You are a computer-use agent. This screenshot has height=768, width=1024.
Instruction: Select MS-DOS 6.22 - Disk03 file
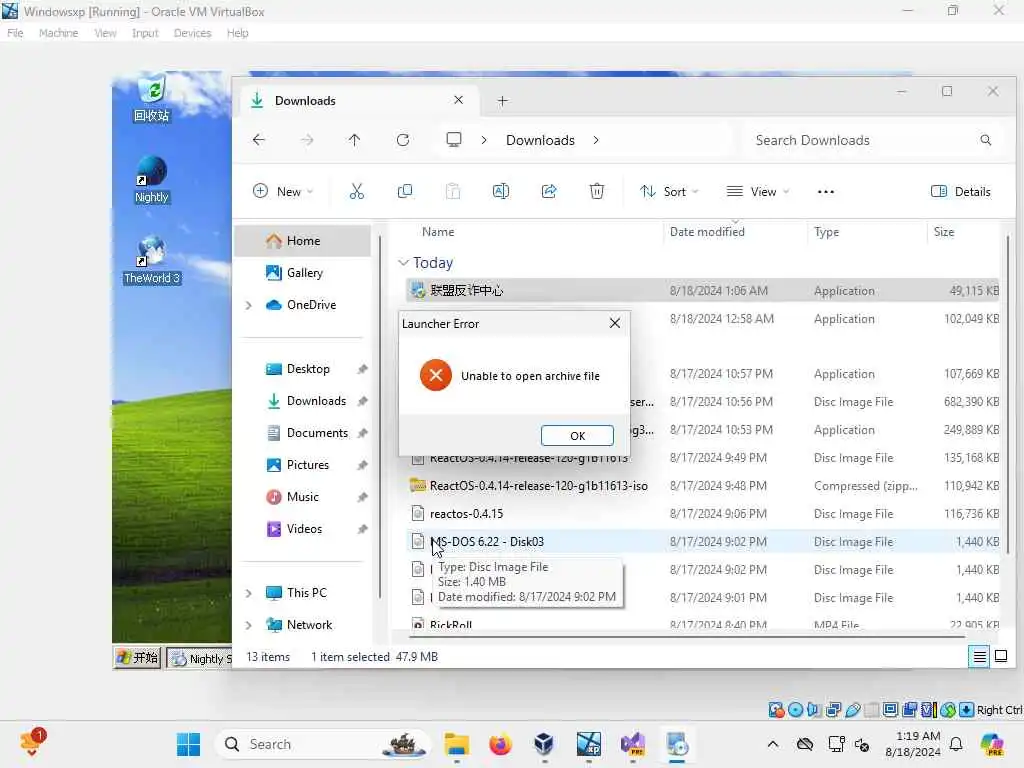(x=702, y=542)
